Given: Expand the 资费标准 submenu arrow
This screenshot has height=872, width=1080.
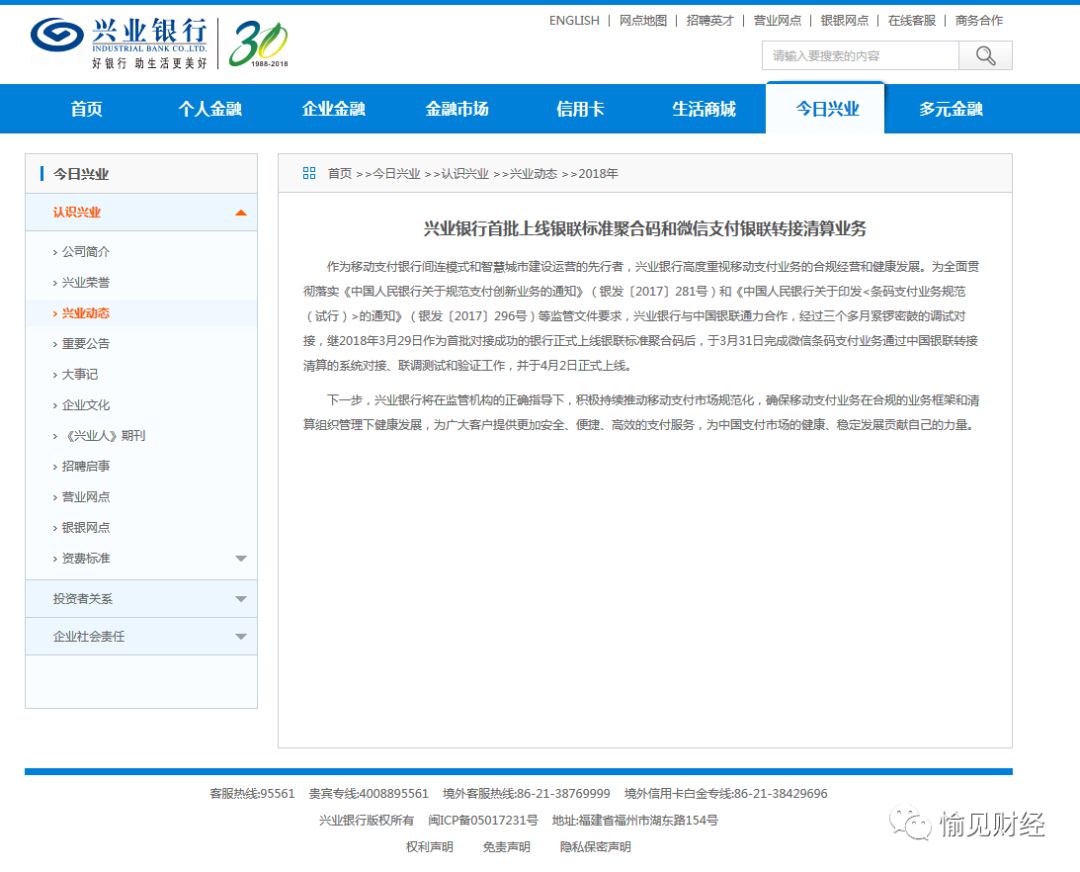Looking at the screenshot, I should 240,559.
